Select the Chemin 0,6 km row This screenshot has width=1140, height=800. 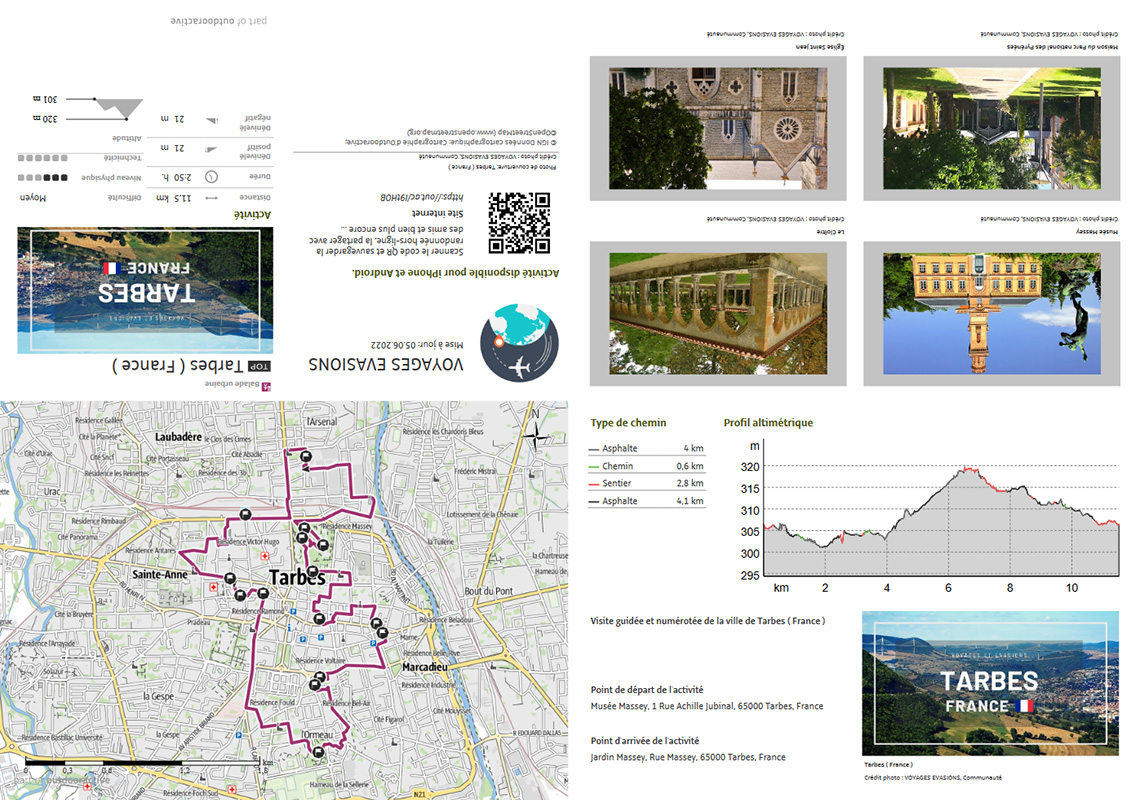click(646, 466)
